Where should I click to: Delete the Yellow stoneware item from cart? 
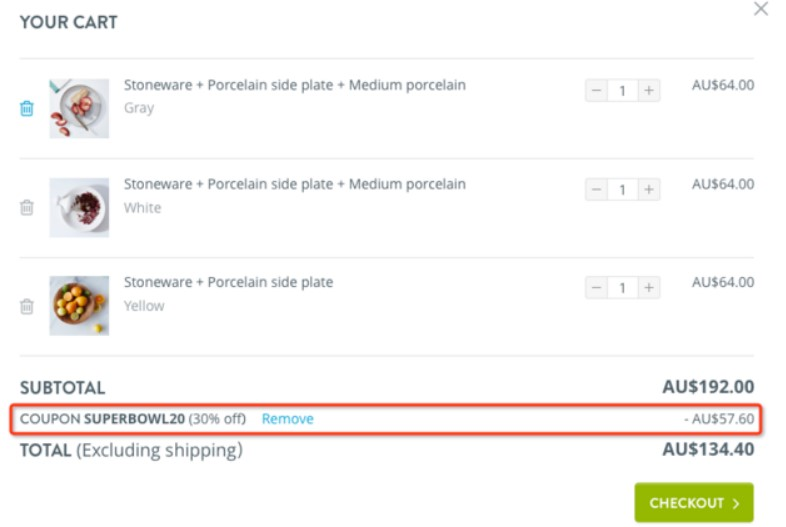[27, 307]
